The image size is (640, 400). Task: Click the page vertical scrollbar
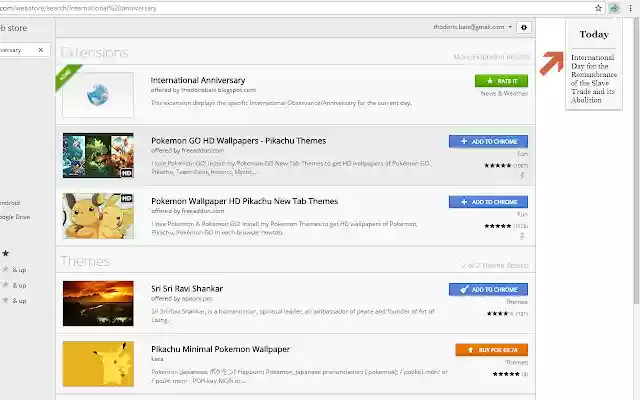click(636, 163)
